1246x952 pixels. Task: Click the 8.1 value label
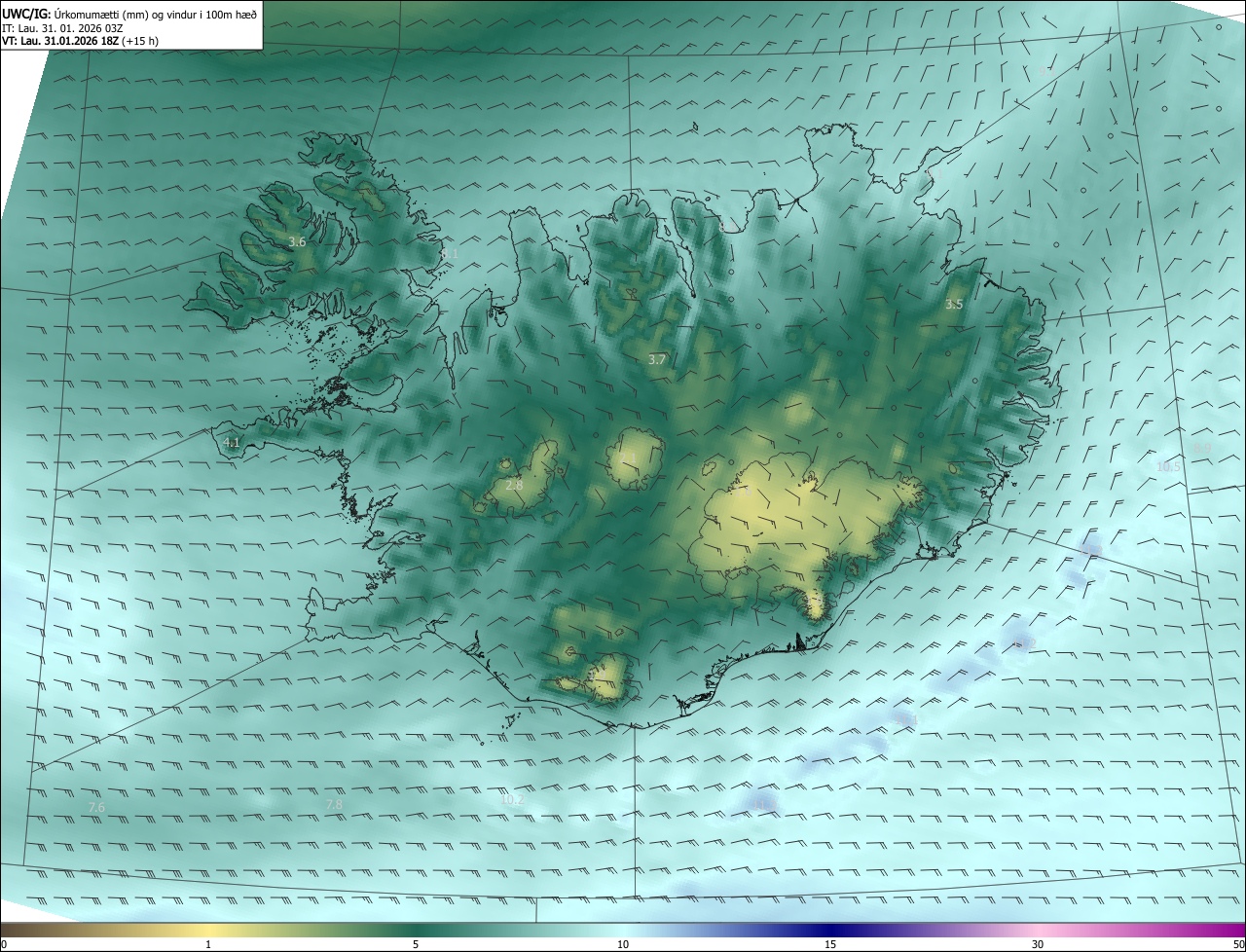tap(449, 254)
